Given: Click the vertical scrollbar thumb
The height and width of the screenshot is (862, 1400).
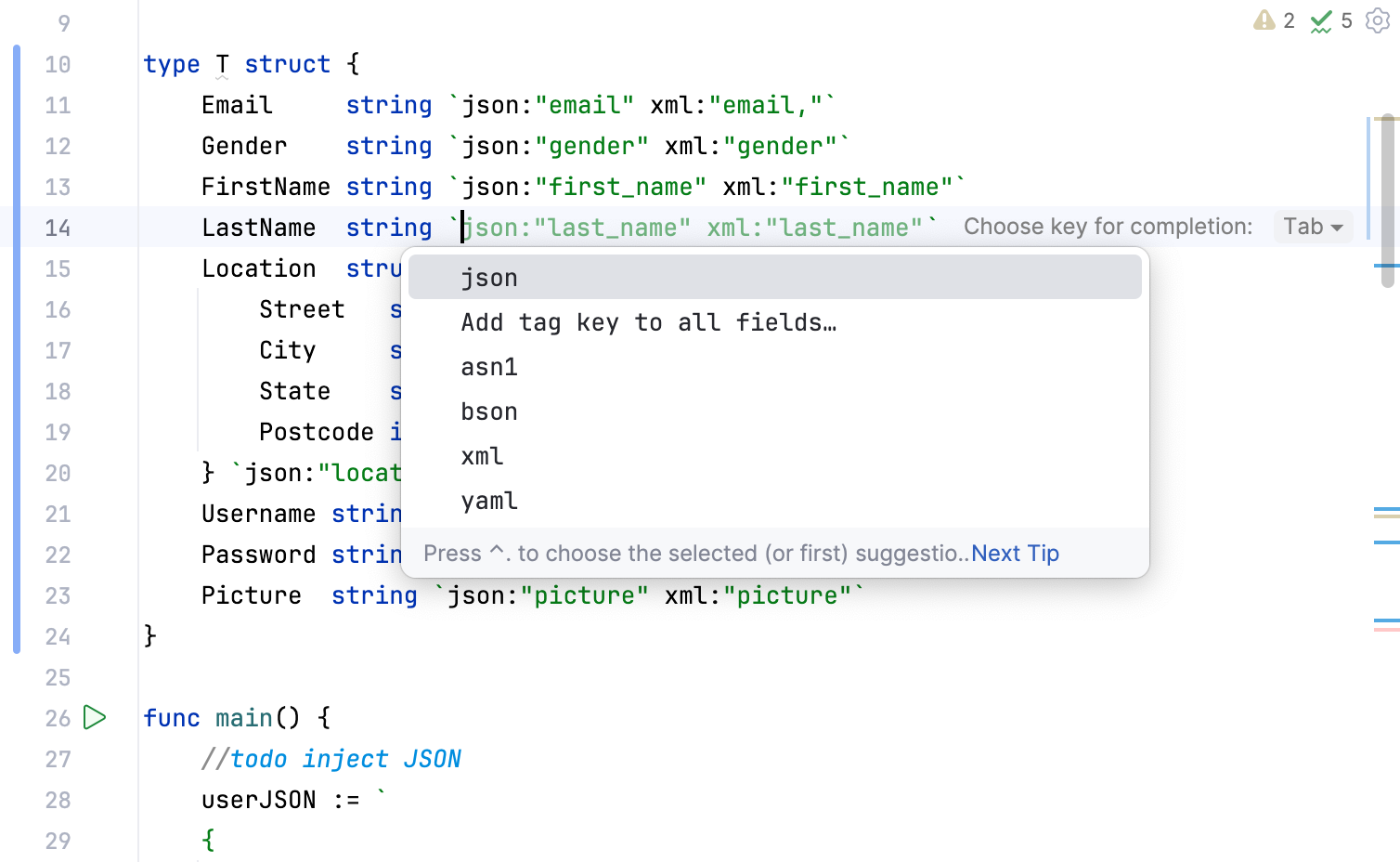Looking at the screenshot, I should tap(1388, 195).
